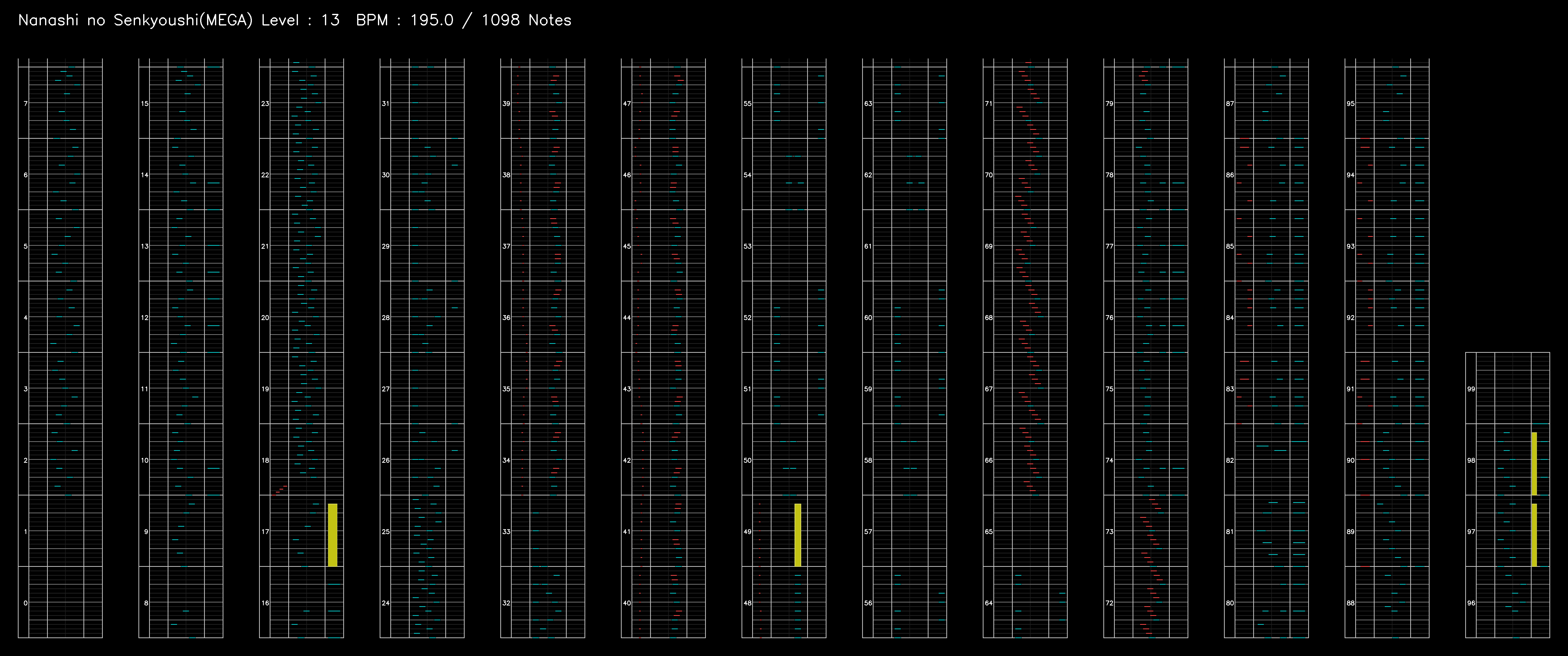Click measure number label 71
Viewport: 1568px width, 656px height.
click(988, 104)
